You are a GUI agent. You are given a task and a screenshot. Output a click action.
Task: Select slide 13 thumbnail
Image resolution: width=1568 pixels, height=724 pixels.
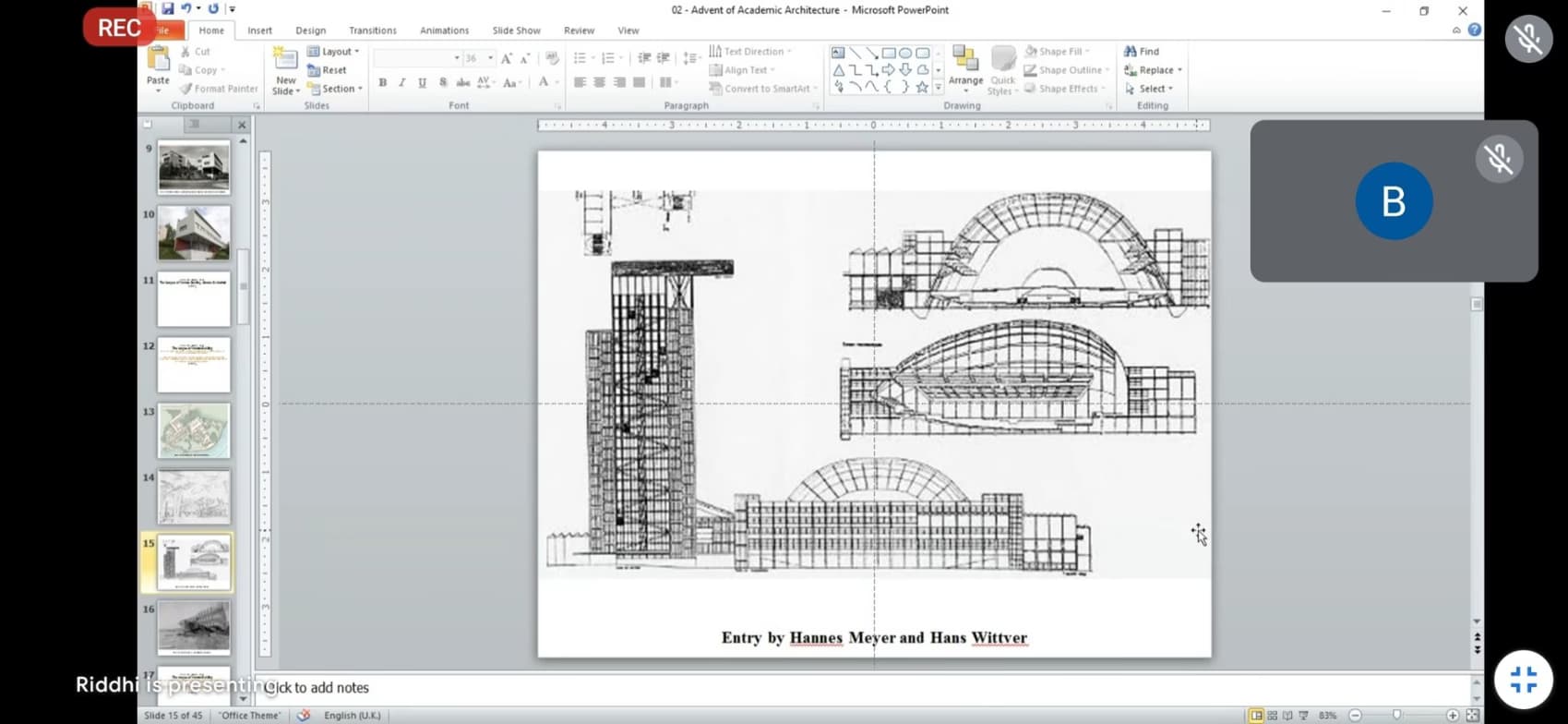[194, 430]
